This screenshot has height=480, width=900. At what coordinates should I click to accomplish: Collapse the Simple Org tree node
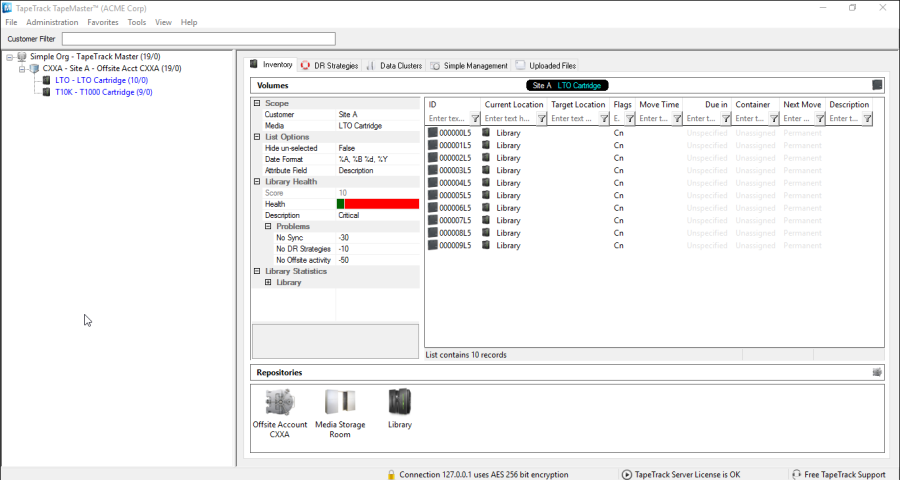(x=10, y=57)
